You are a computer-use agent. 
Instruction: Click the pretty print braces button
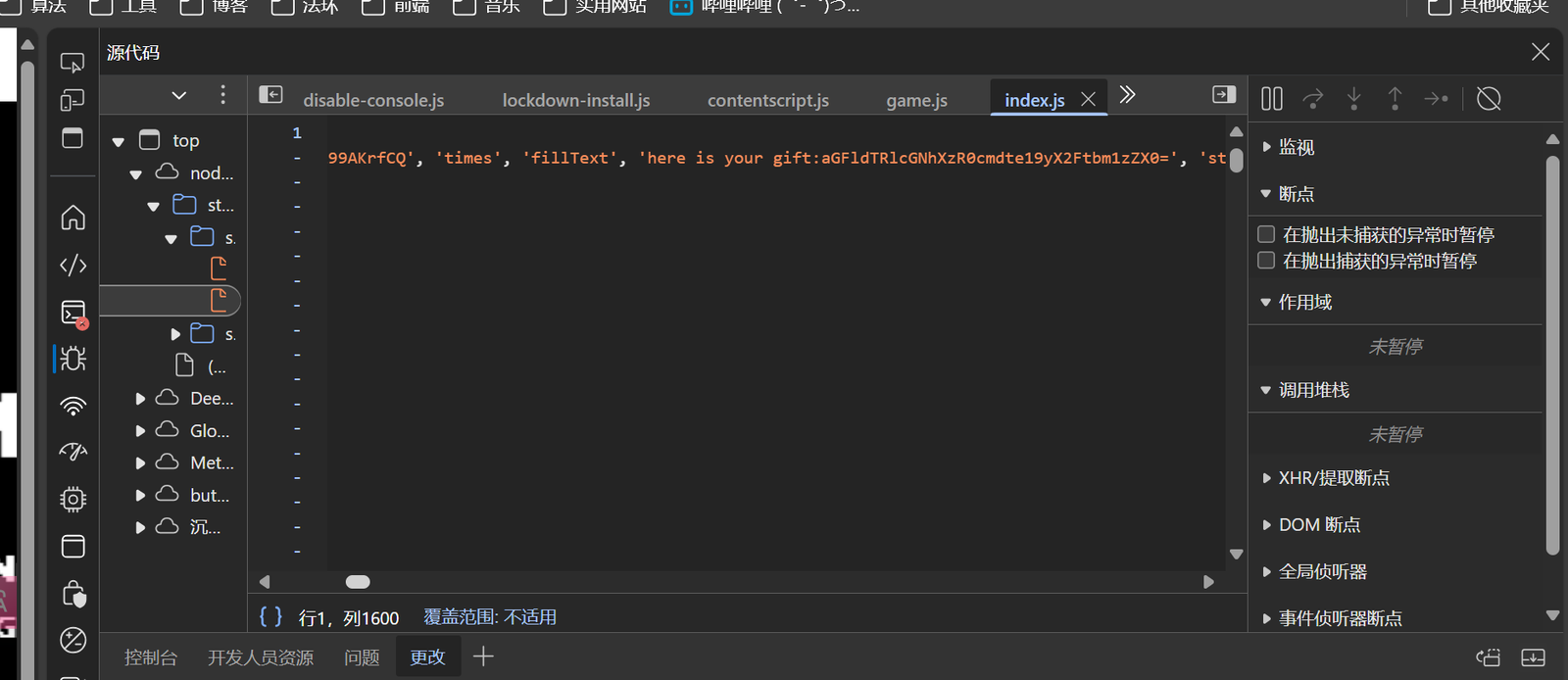pyautogui.click(x=270, y=616)
